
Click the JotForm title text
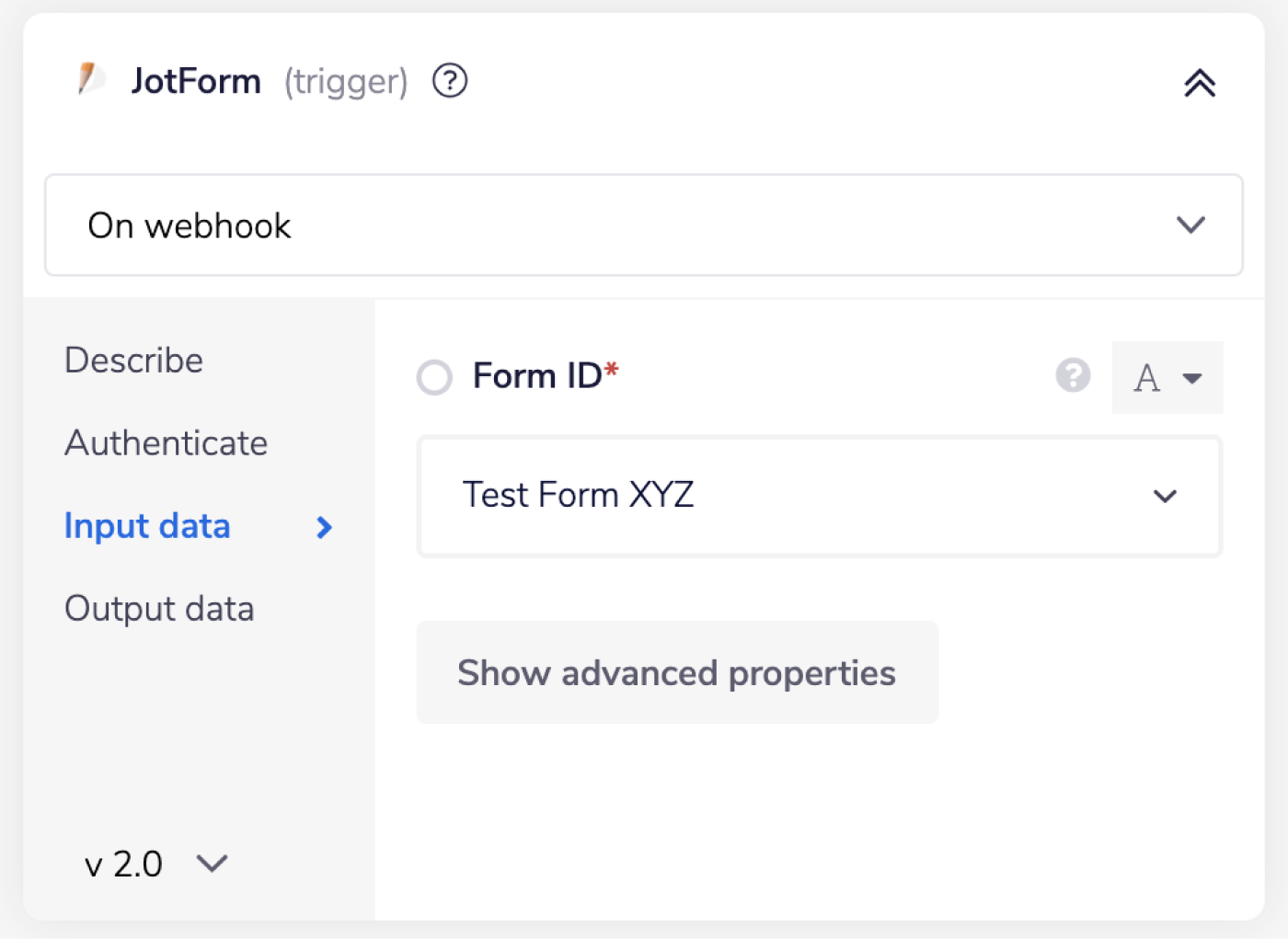point(196,81)
